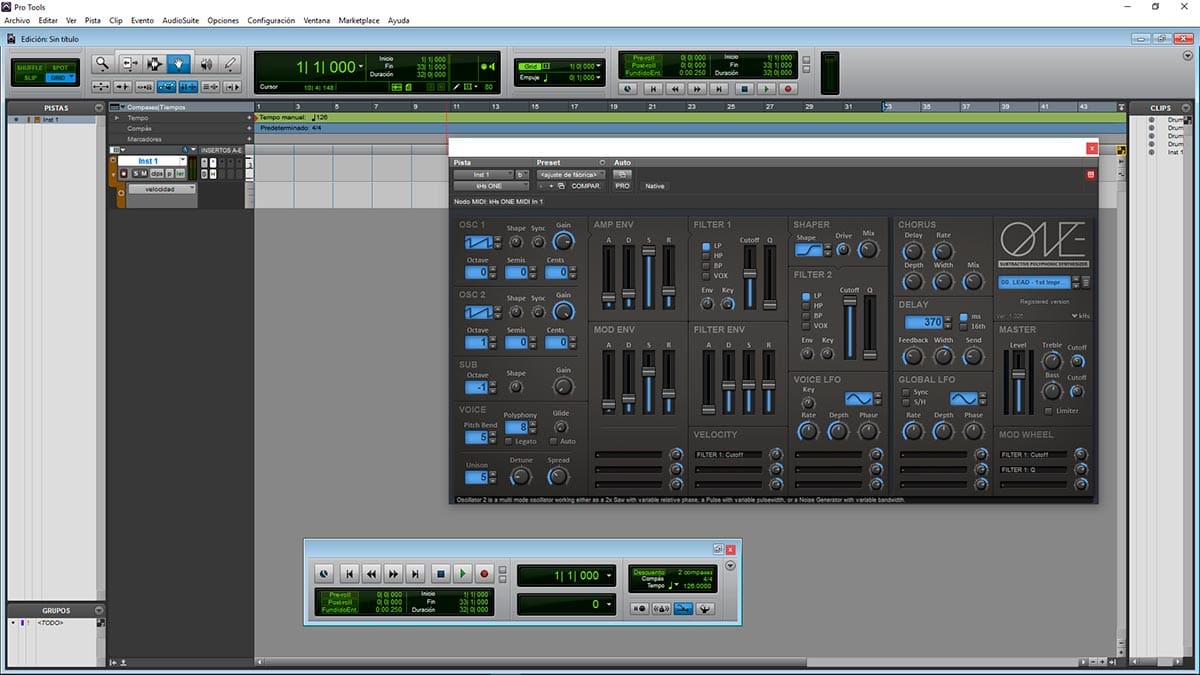Click the COMPAR. button in plugin header
Image resolution: width=1200 pixels, height=675 pixels.
click(586, 186)
